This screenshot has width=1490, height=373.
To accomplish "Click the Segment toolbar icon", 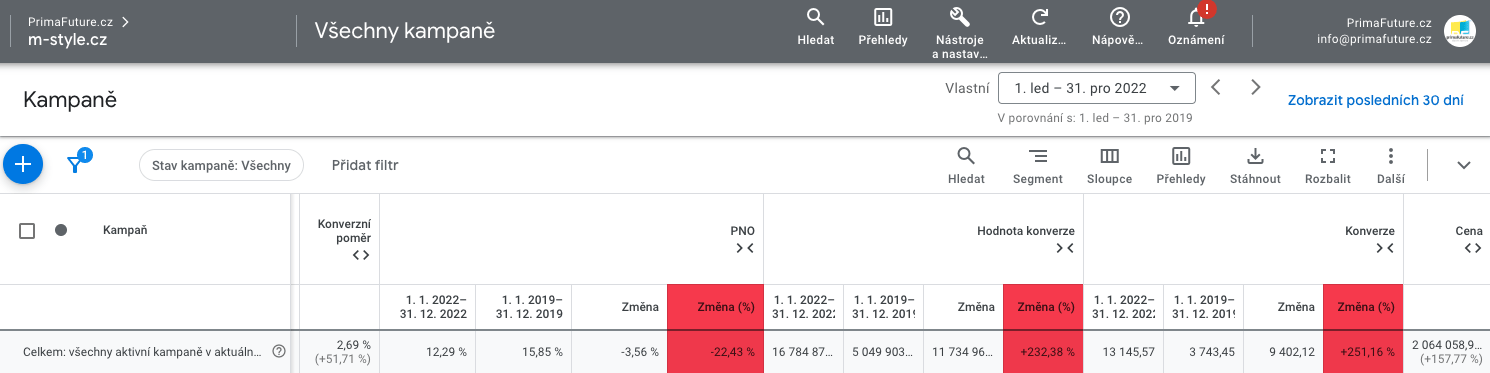I will point(1038,156).
